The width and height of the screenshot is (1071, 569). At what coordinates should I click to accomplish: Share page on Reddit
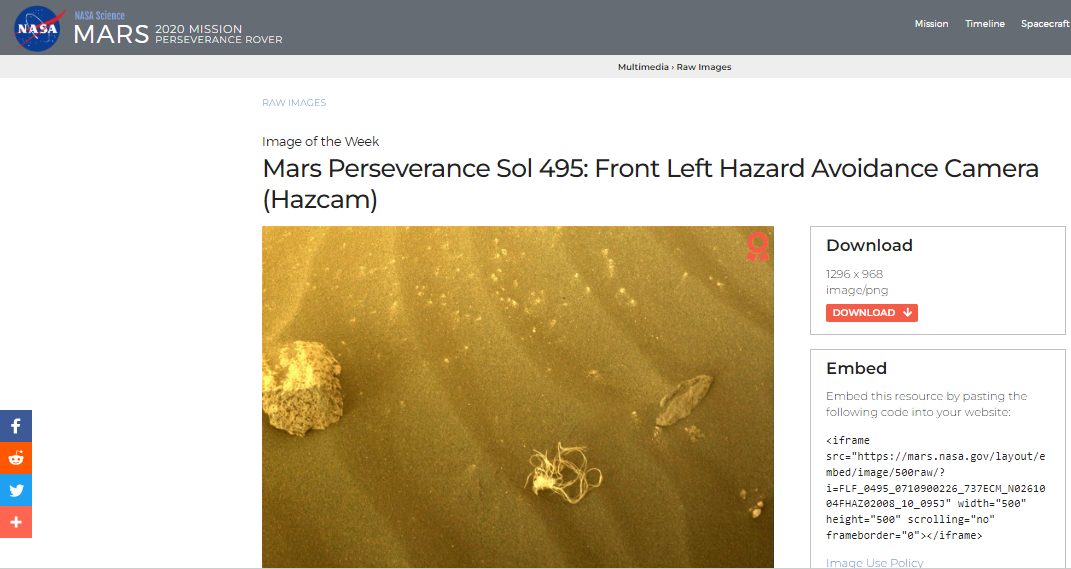(x=16, y=458)
